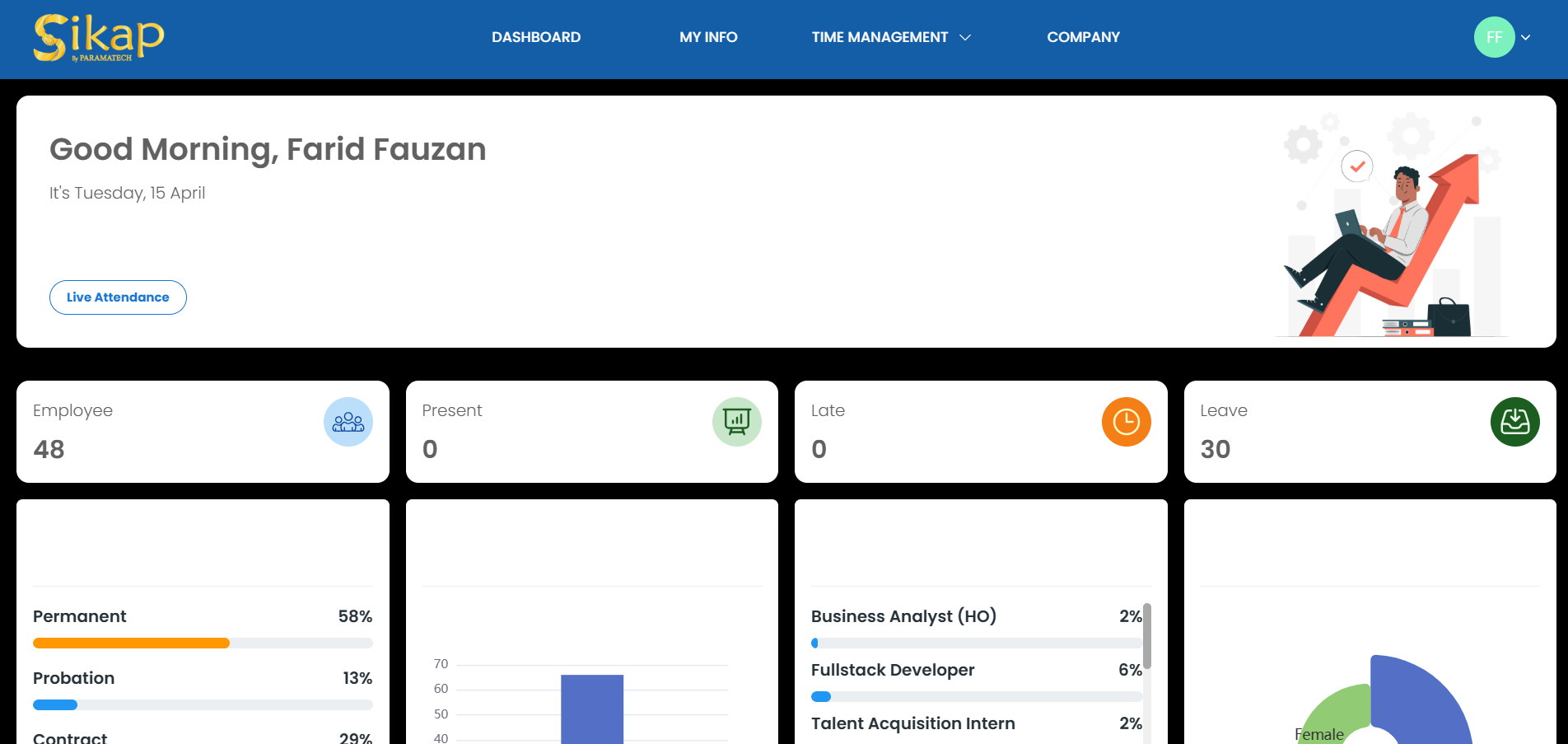Click the job position list scrollbar
This screenshot has height=744, width=1568.
(x=1147, y=636)
